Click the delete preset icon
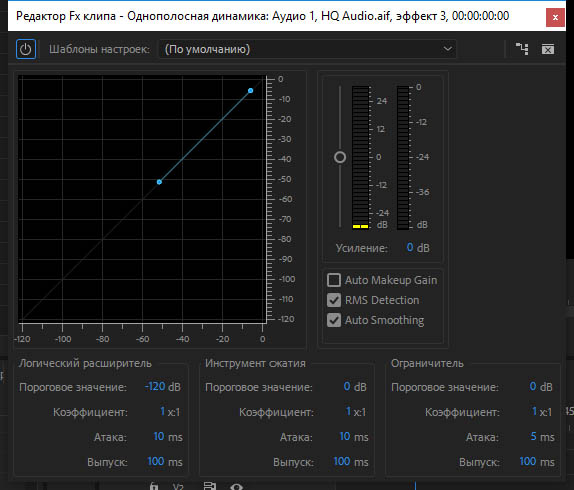 click(548, 49)
